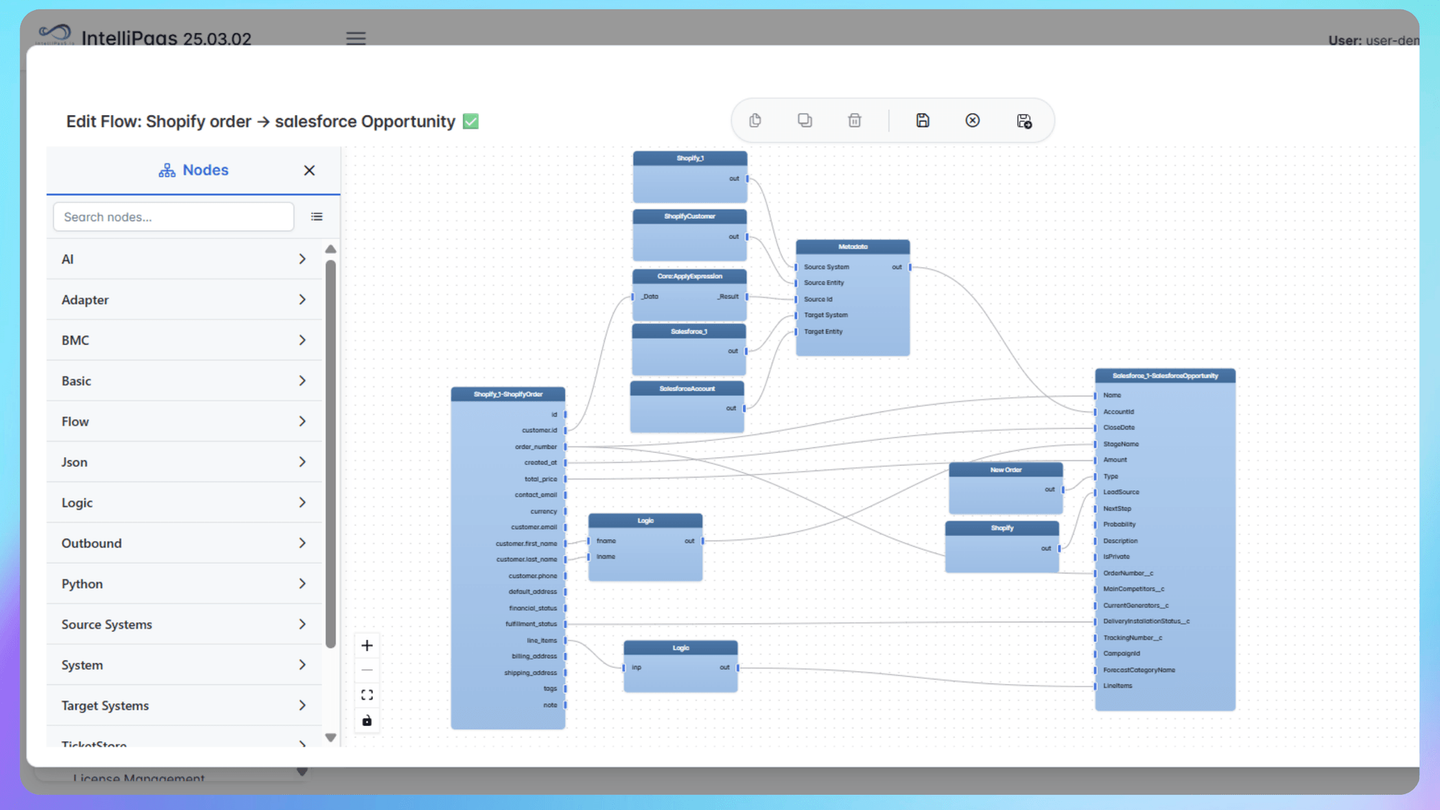1440x810 pixels.
Task: Select the Shopify_1-ShopifyOrder node header
Action: point(508,394)
